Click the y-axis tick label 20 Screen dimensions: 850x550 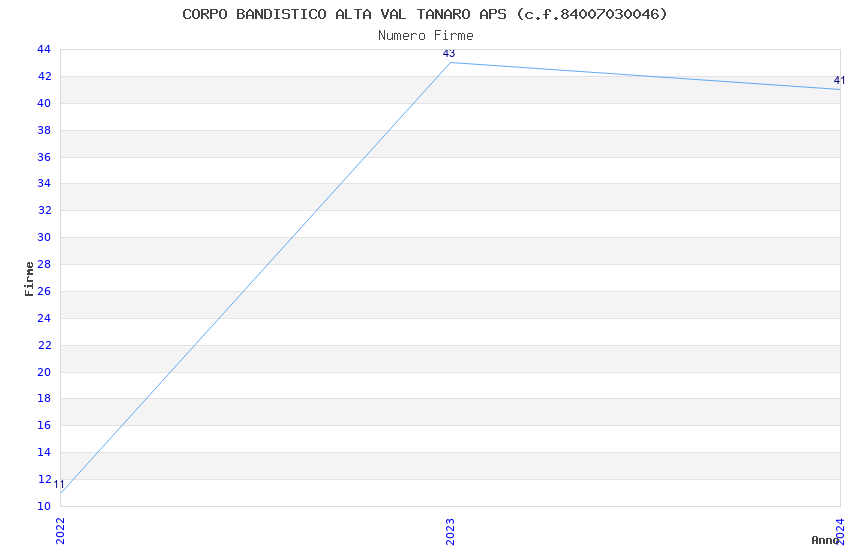44,372
